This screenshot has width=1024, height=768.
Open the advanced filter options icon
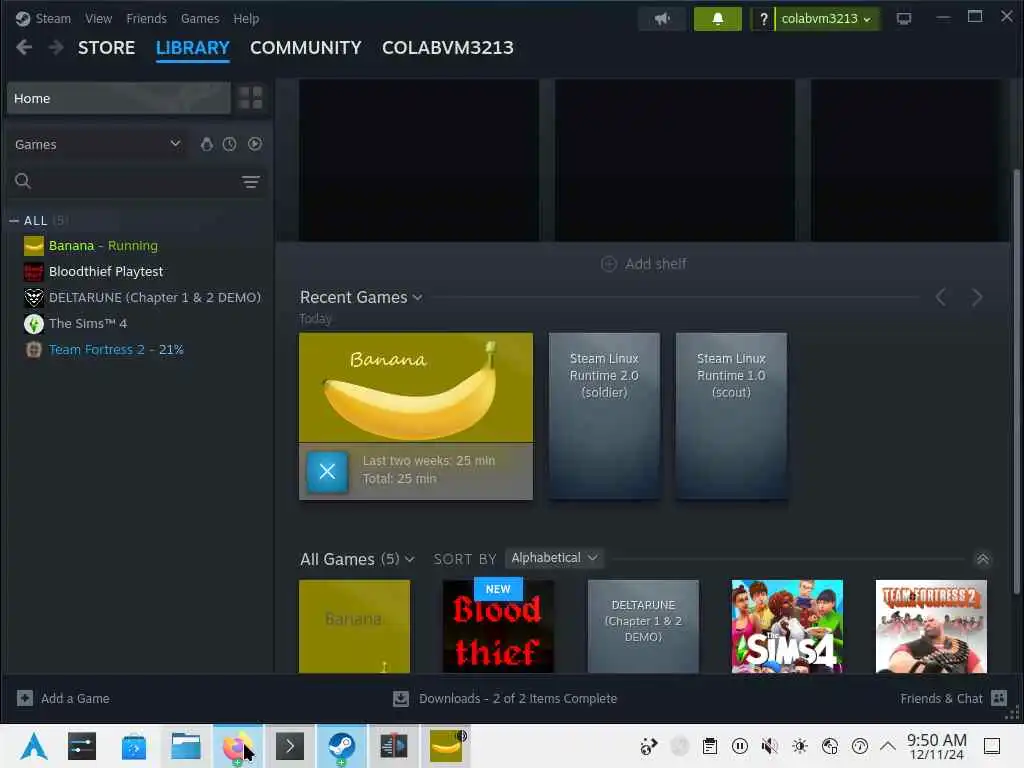[251, 182]
